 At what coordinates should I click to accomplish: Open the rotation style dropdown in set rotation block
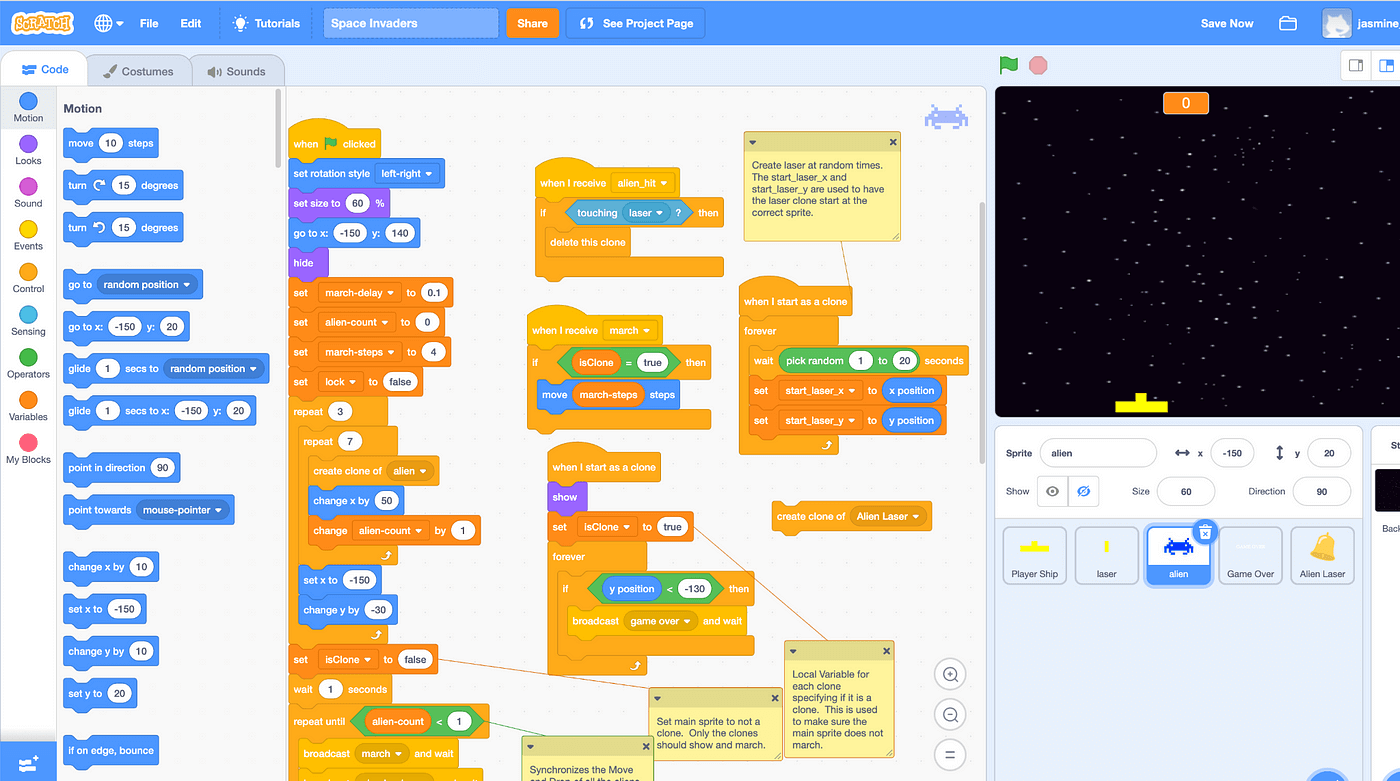(x=409, y=173)
